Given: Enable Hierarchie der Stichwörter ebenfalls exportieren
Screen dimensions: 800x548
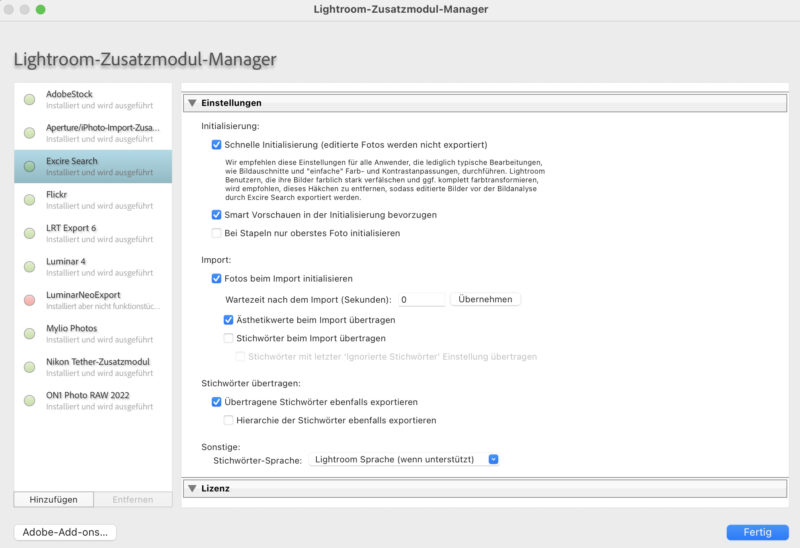Looking at the screenshot, I should 229,420.
